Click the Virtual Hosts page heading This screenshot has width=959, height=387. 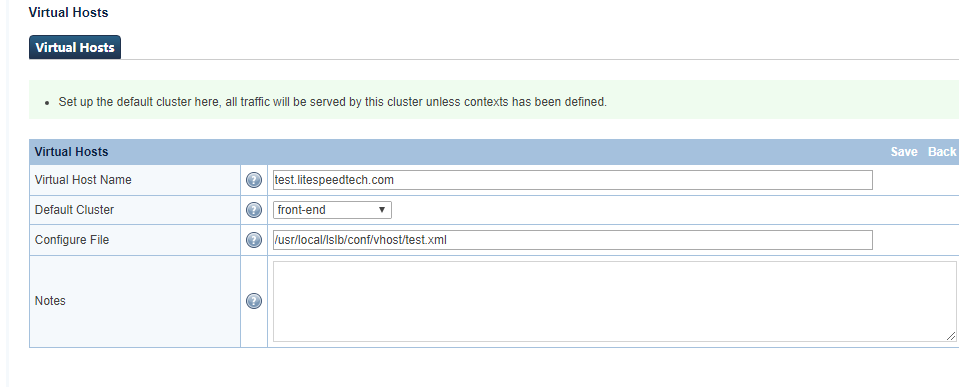click(x=68, y=12)
